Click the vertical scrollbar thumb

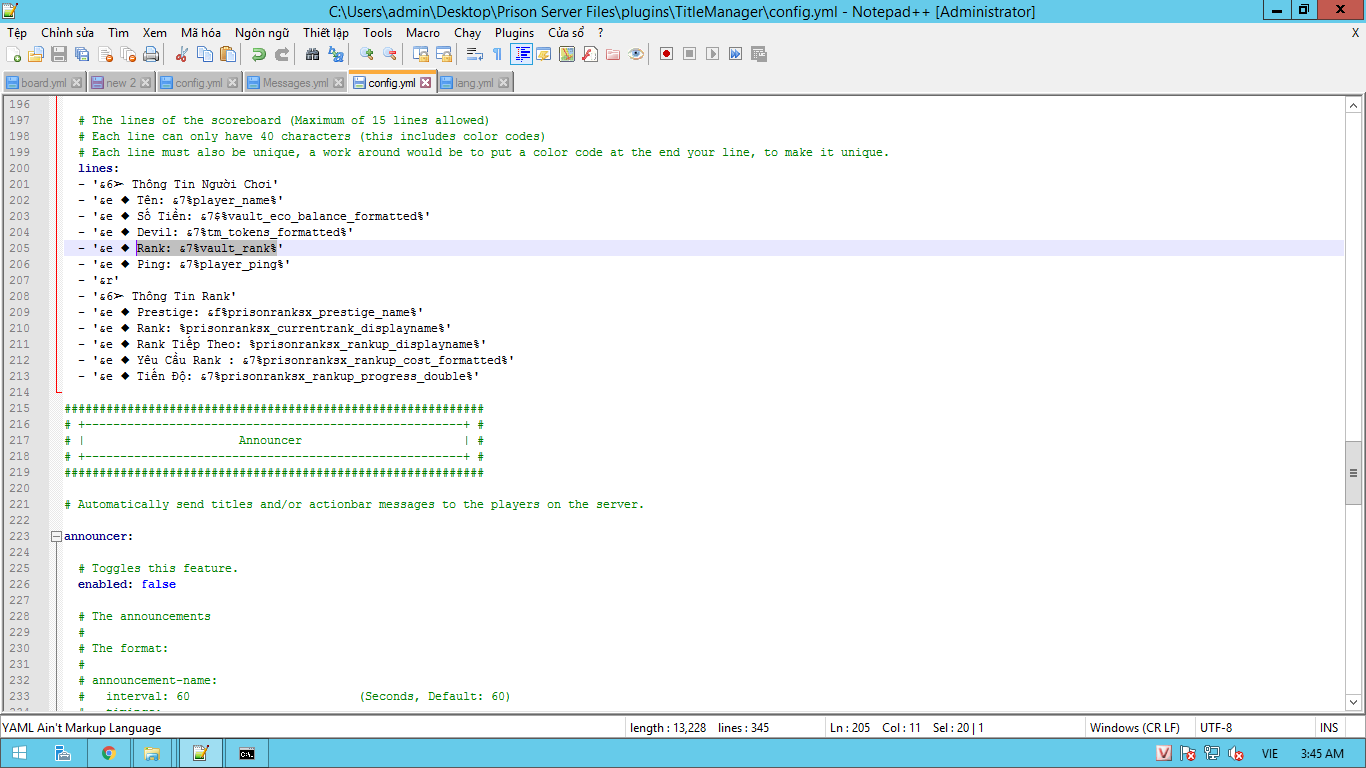1353,473
